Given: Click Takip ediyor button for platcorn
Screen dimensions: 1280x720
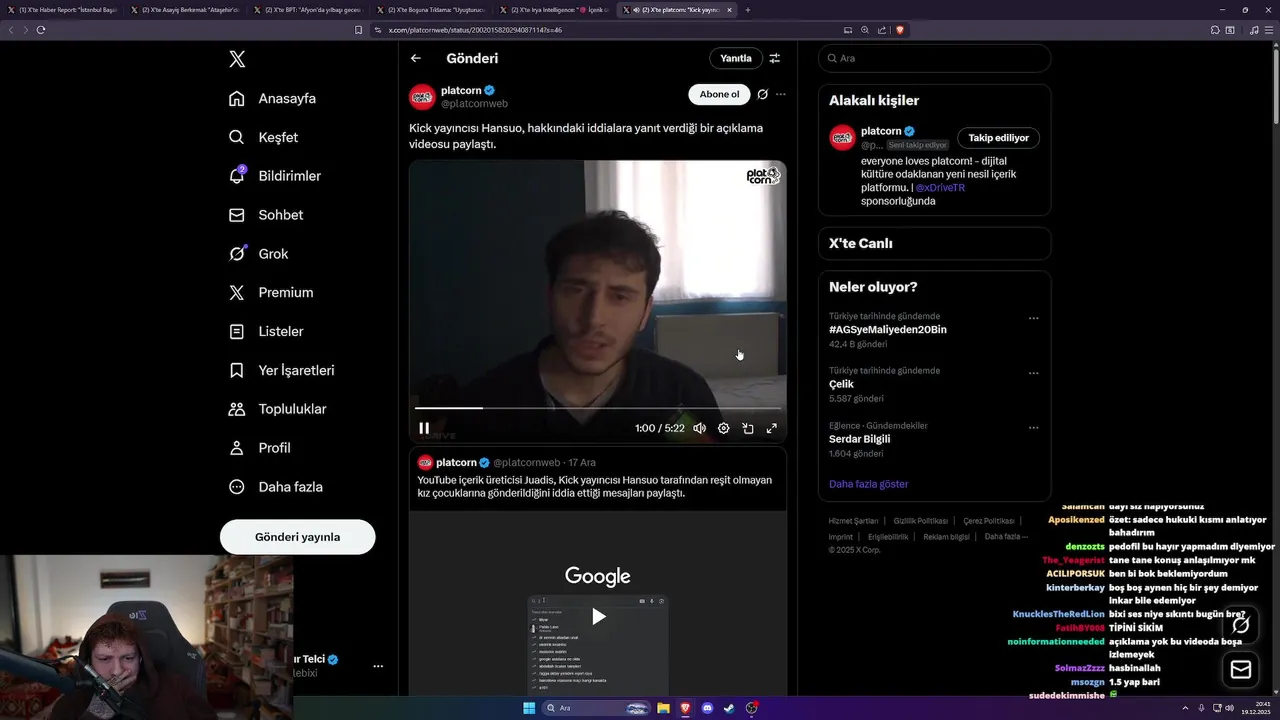Looking at the screenshot, I should point(998,138).
